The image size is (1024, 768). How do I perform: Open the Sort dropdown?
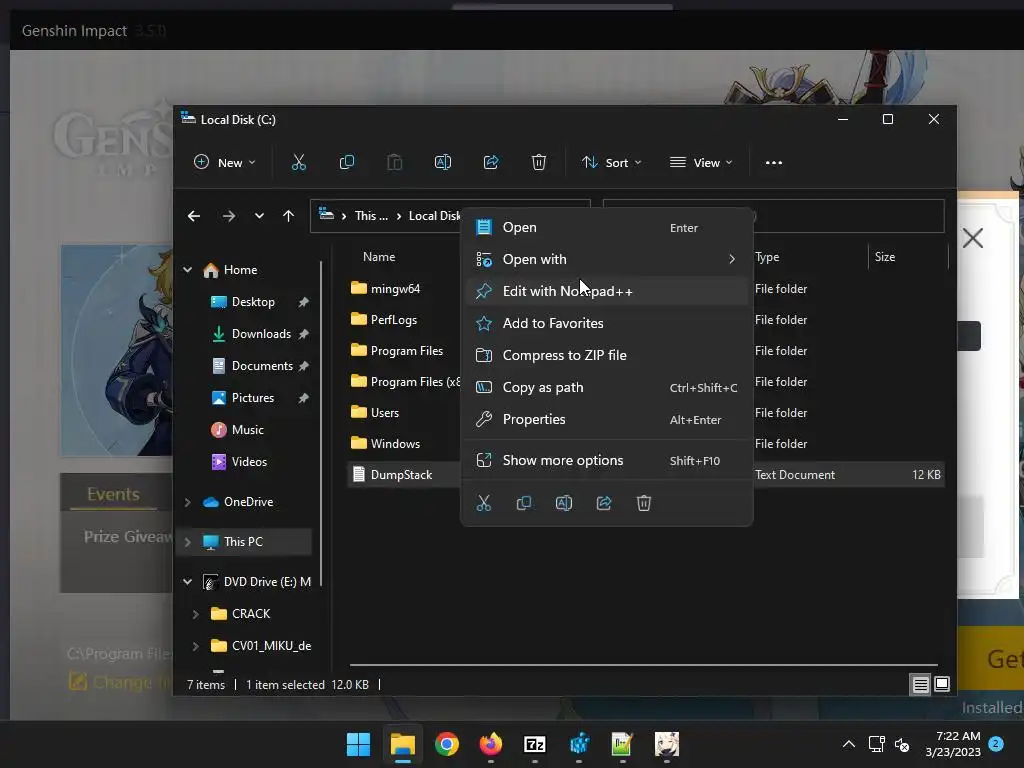tap(612, 163)
